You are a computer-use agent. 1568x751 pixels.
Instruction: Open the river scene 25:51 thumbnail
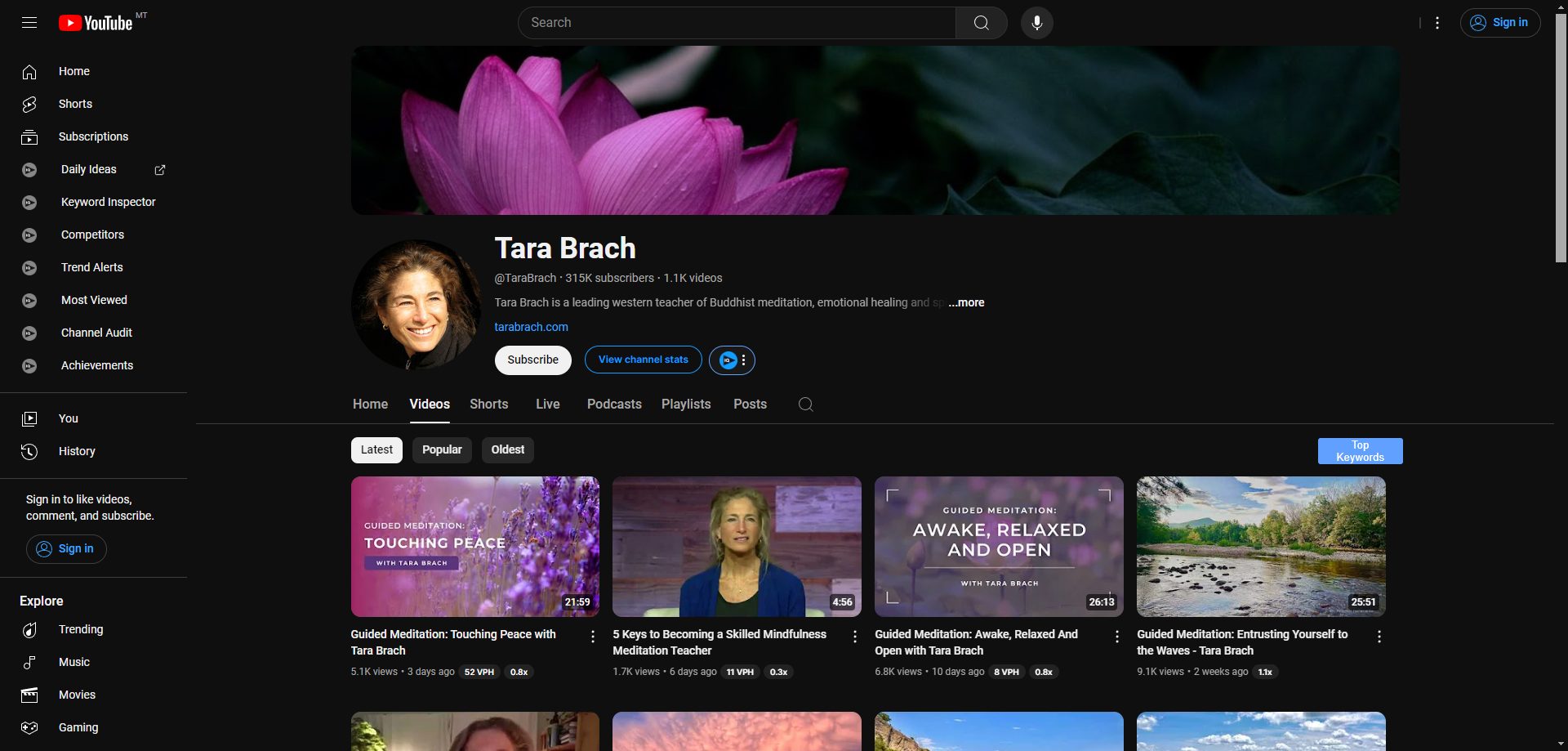coord(1261,547)
